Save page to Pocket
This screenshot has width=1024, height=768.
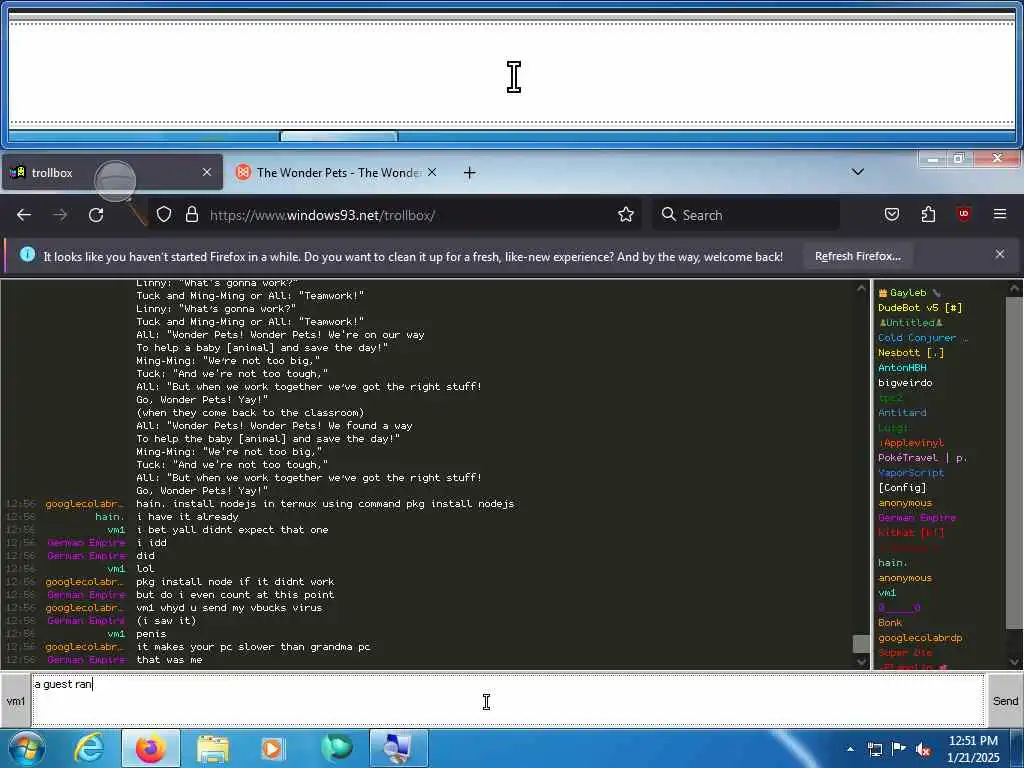click(892, 214)
